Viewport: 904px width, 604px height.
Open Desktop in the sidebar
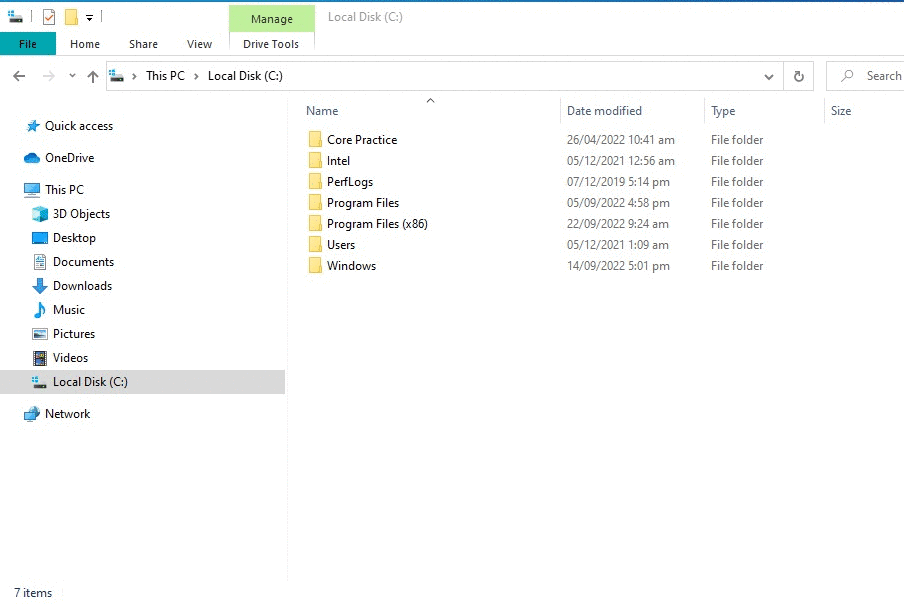click(74, 238)
